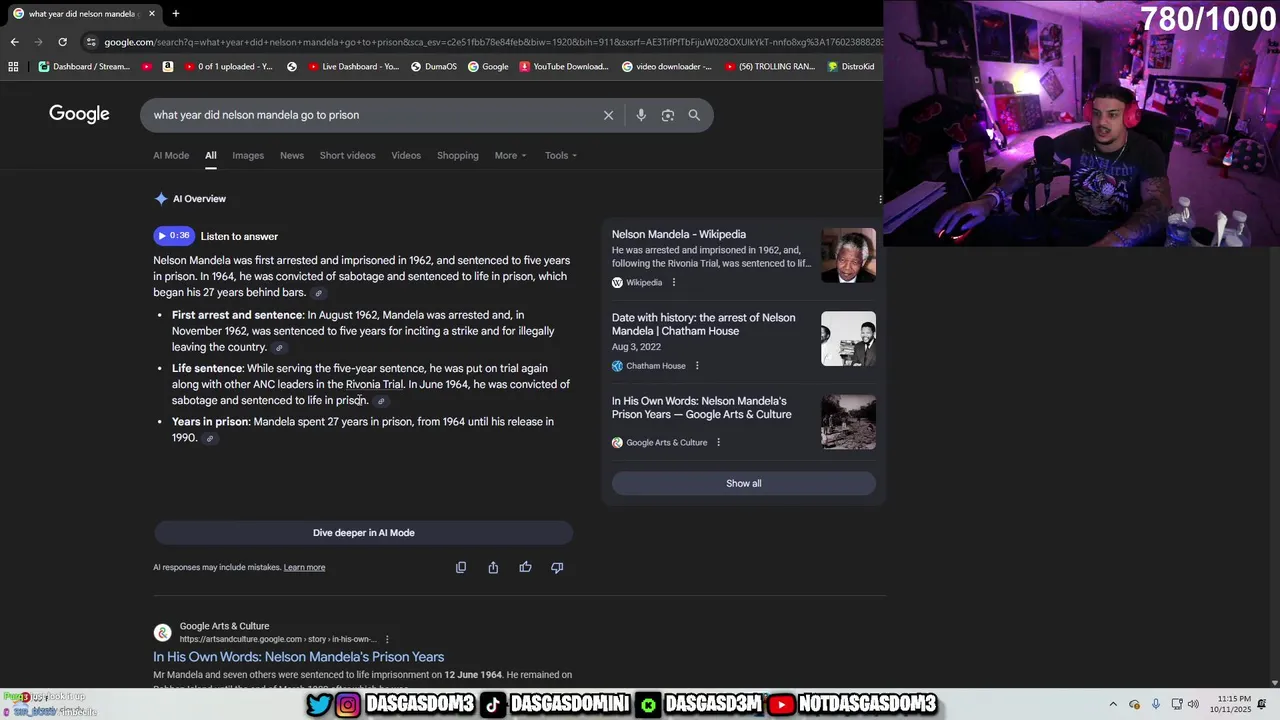1280x720 pixels.
Task: Click Show all sources button
Action: point(744,483)
